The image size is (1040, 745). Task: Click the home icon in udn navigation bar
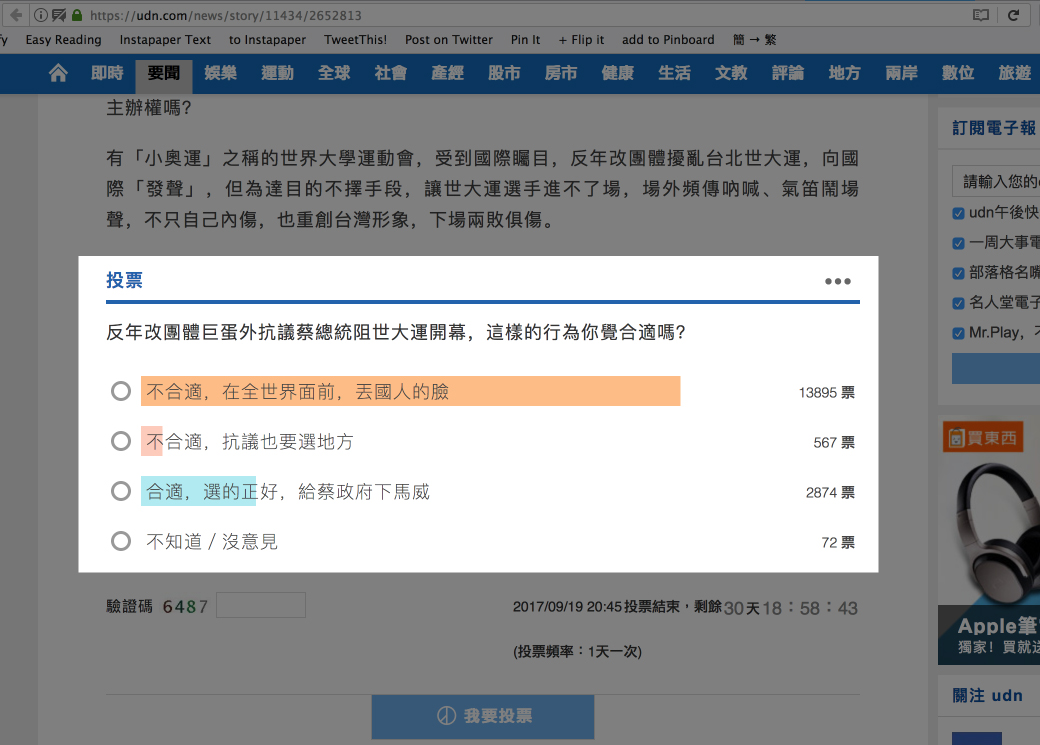pos(58,73)
